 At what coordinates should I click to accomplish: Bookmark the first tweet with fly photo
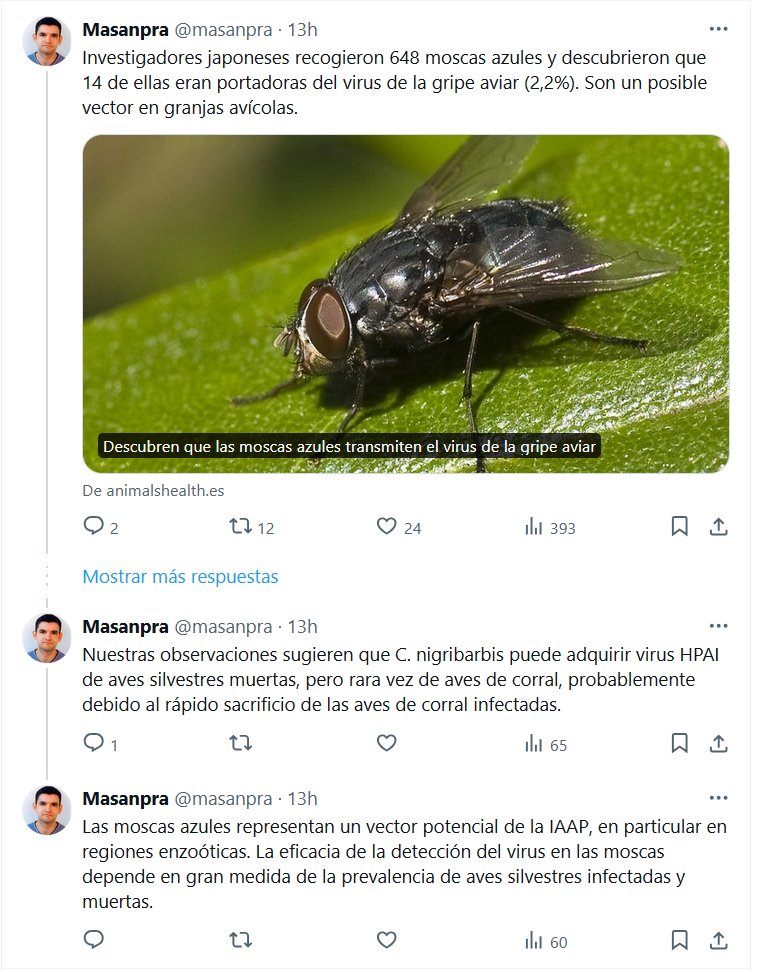tap(679, 526)
